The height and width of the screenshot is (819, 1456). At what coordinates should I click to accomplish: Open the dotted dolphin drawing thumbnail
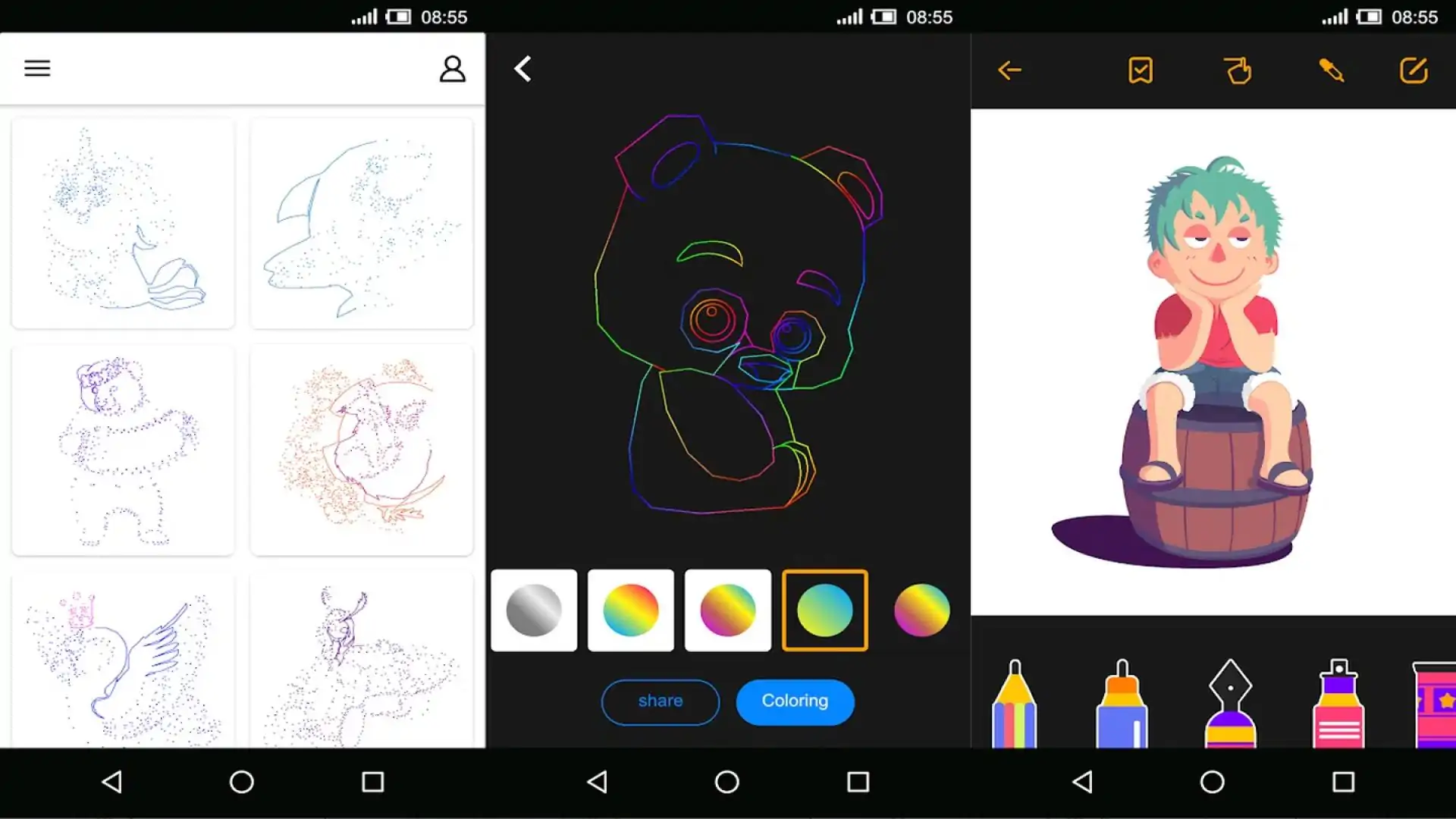(x=362, y=224)
